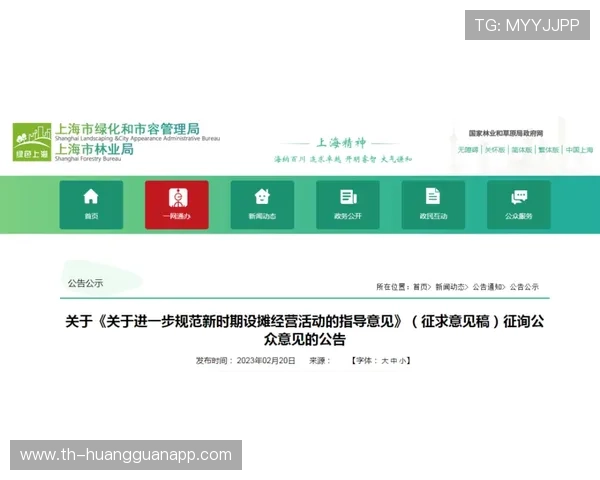Set font size to 中
Screen dimensions: 600x480
point(394,361)
